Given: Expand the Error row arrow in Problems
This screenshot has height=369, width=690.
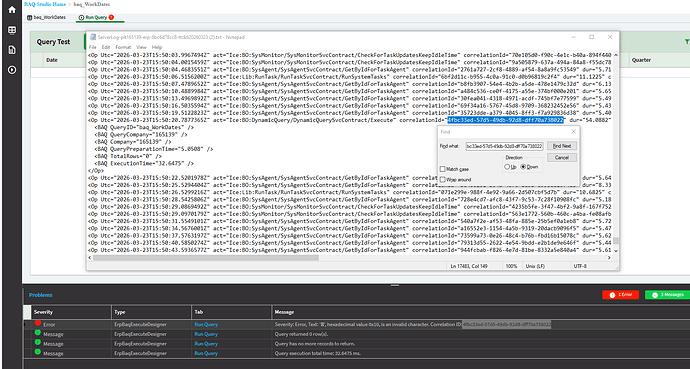Looking at the screenshot, I should tap(25, 325).
